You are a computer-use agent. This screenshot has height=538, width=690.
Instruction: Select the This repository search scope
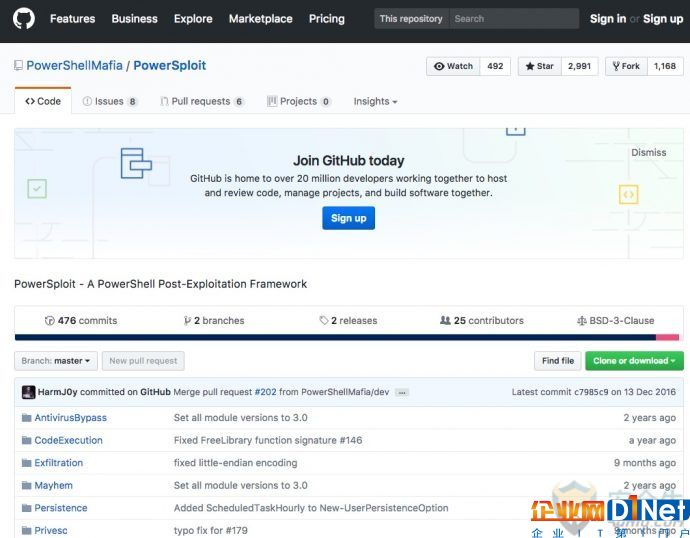coord(411,18)
